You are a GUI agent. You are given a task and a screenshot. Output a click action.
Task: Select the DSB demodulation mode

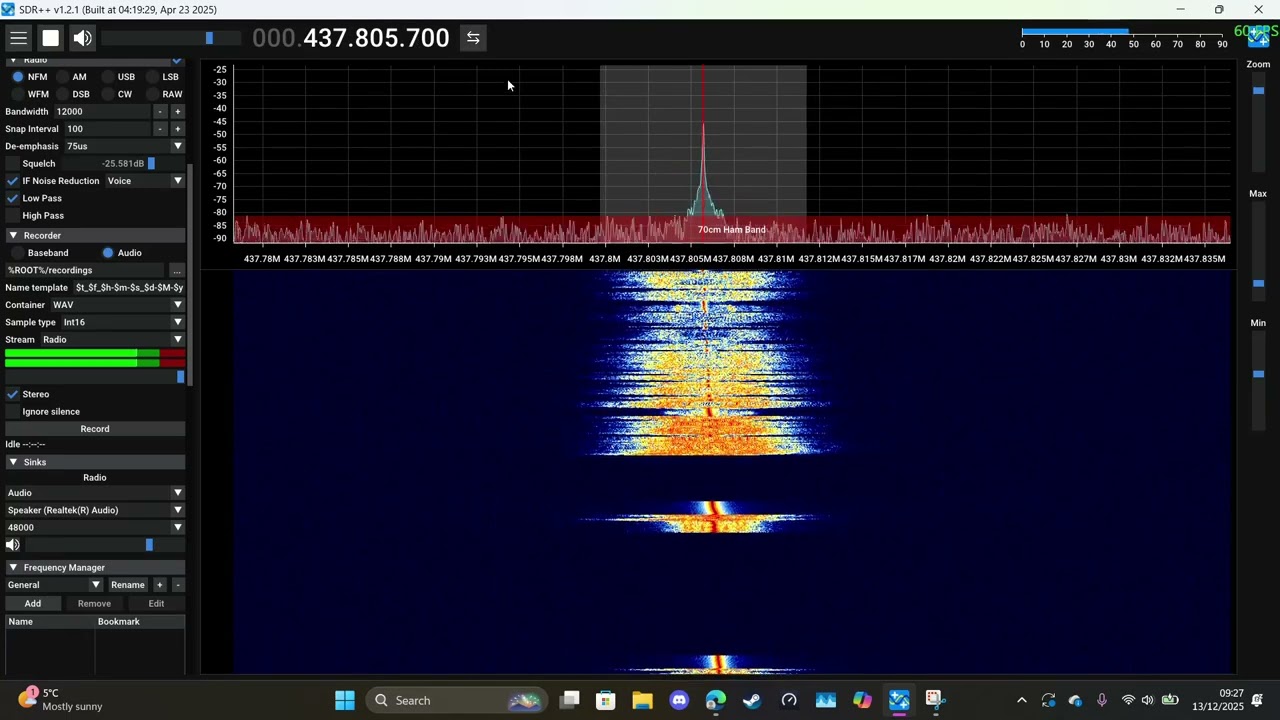(x=72, y=94)
